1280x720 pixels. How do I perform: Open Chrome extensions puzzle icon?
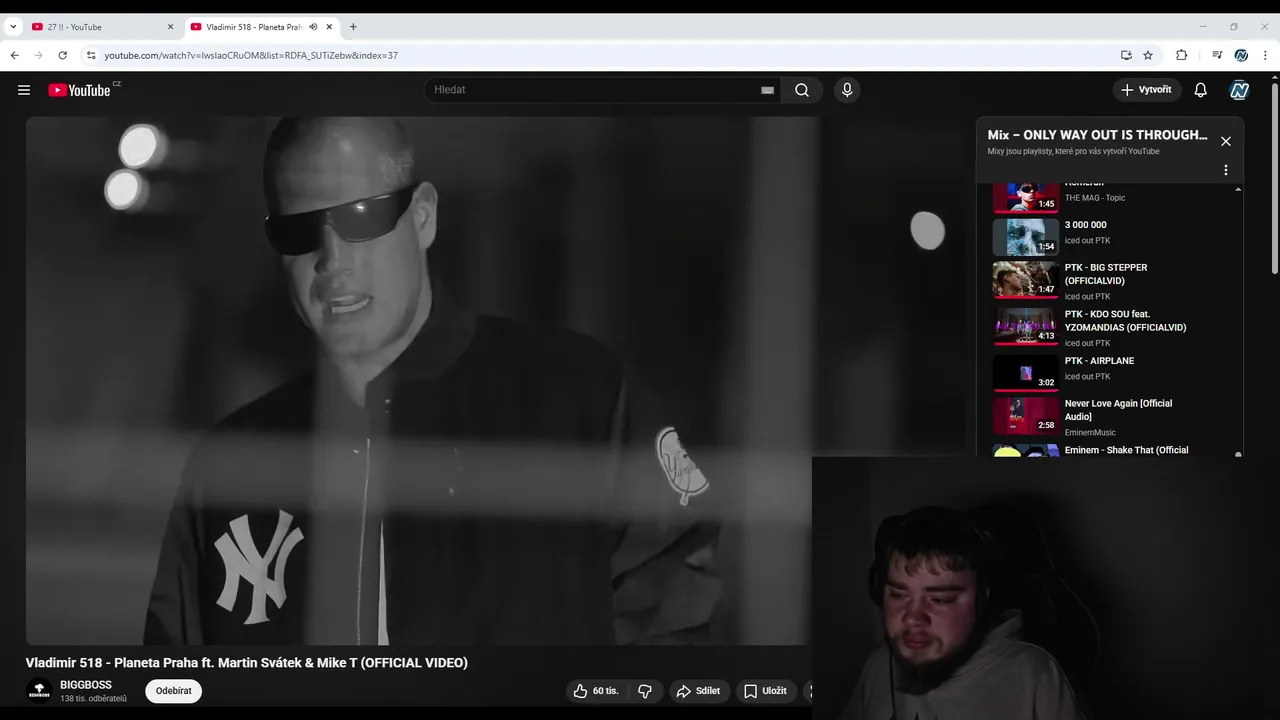click(x=1182, y=55)
